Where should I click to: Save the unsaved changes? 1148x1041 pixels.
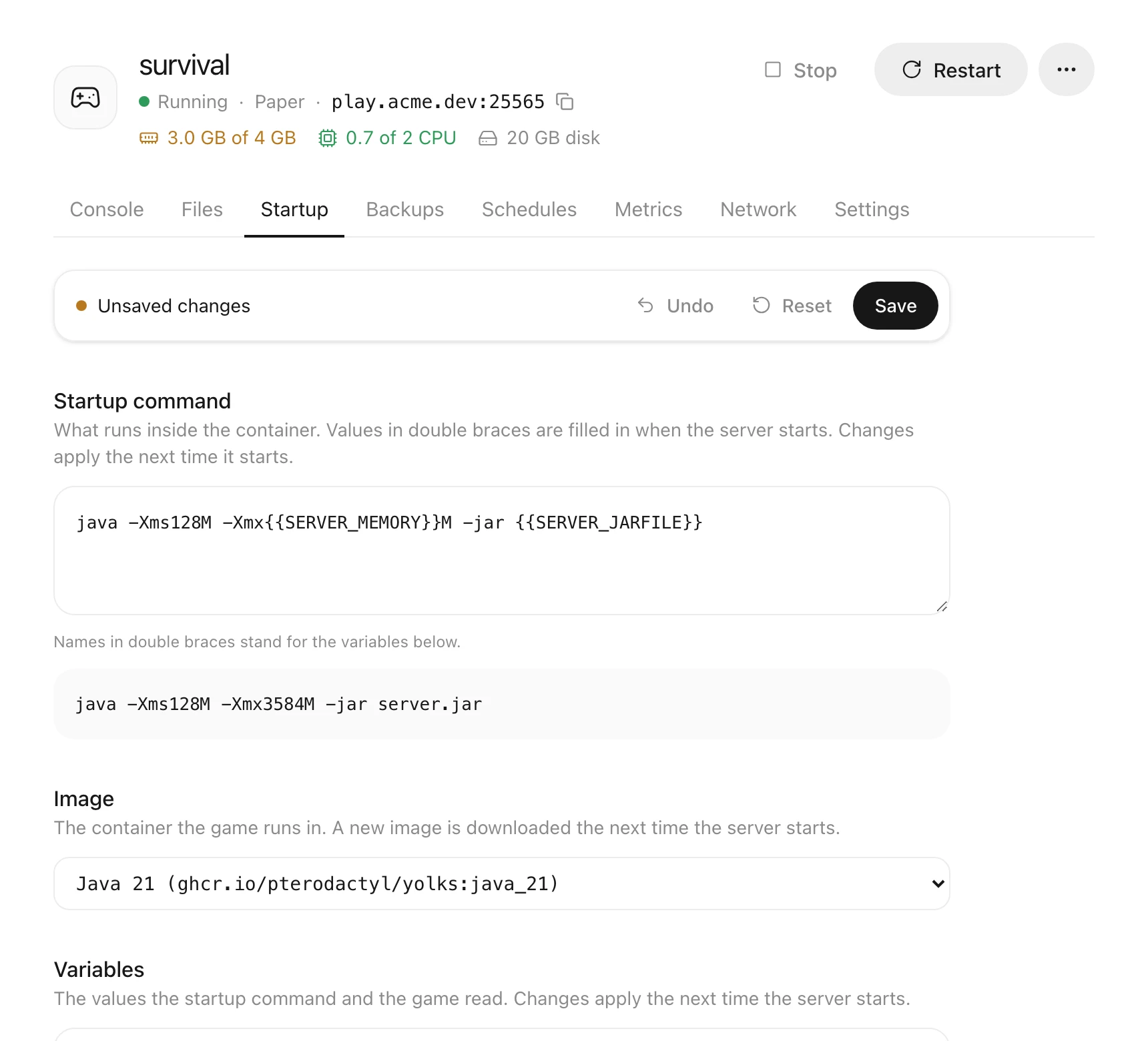896,306
